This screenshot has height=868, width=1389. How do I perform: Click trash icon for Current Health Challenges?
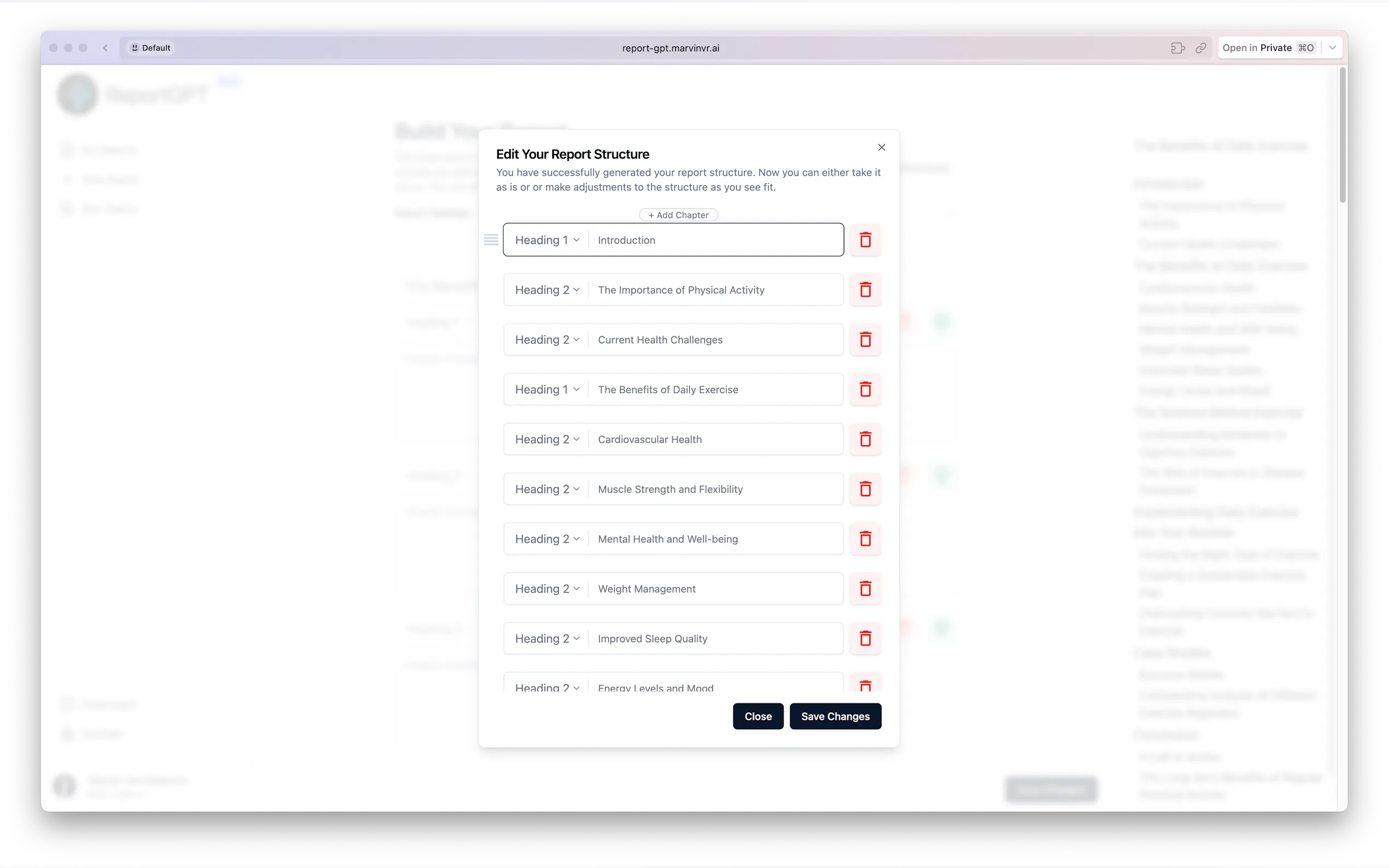point(865,340)
